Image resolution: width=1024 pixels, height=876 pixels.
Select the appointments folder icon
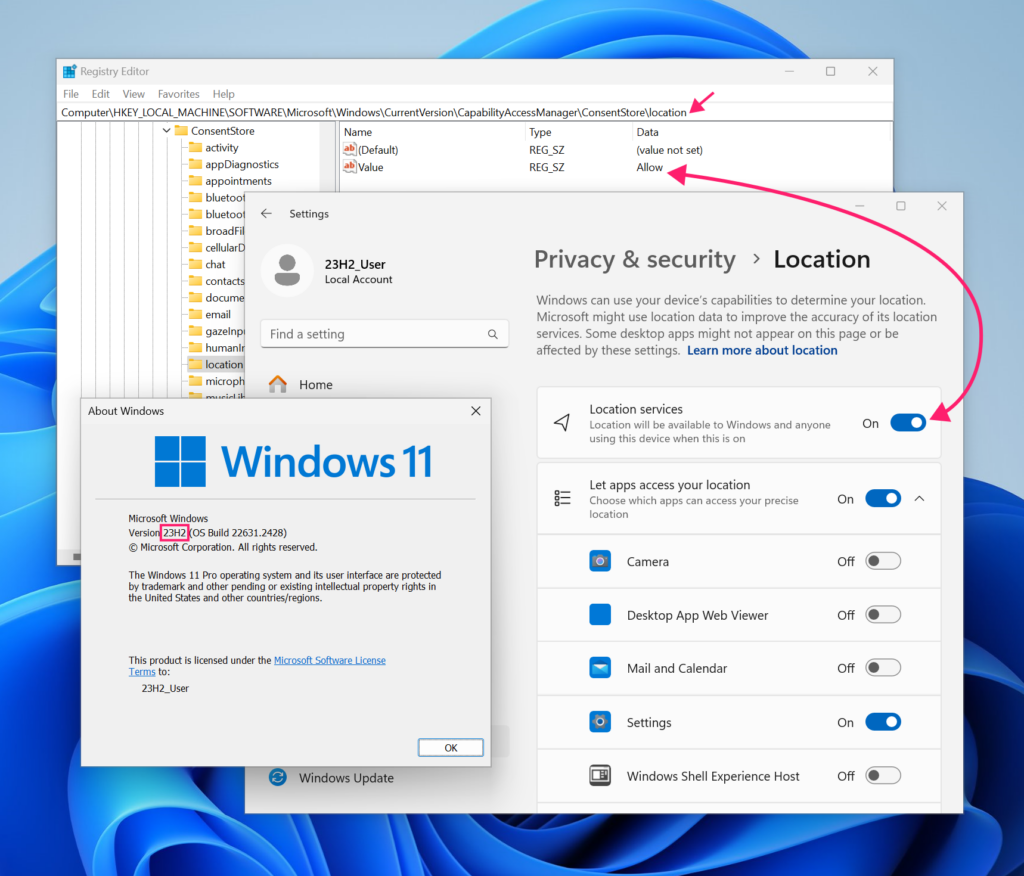pos(195,181)
